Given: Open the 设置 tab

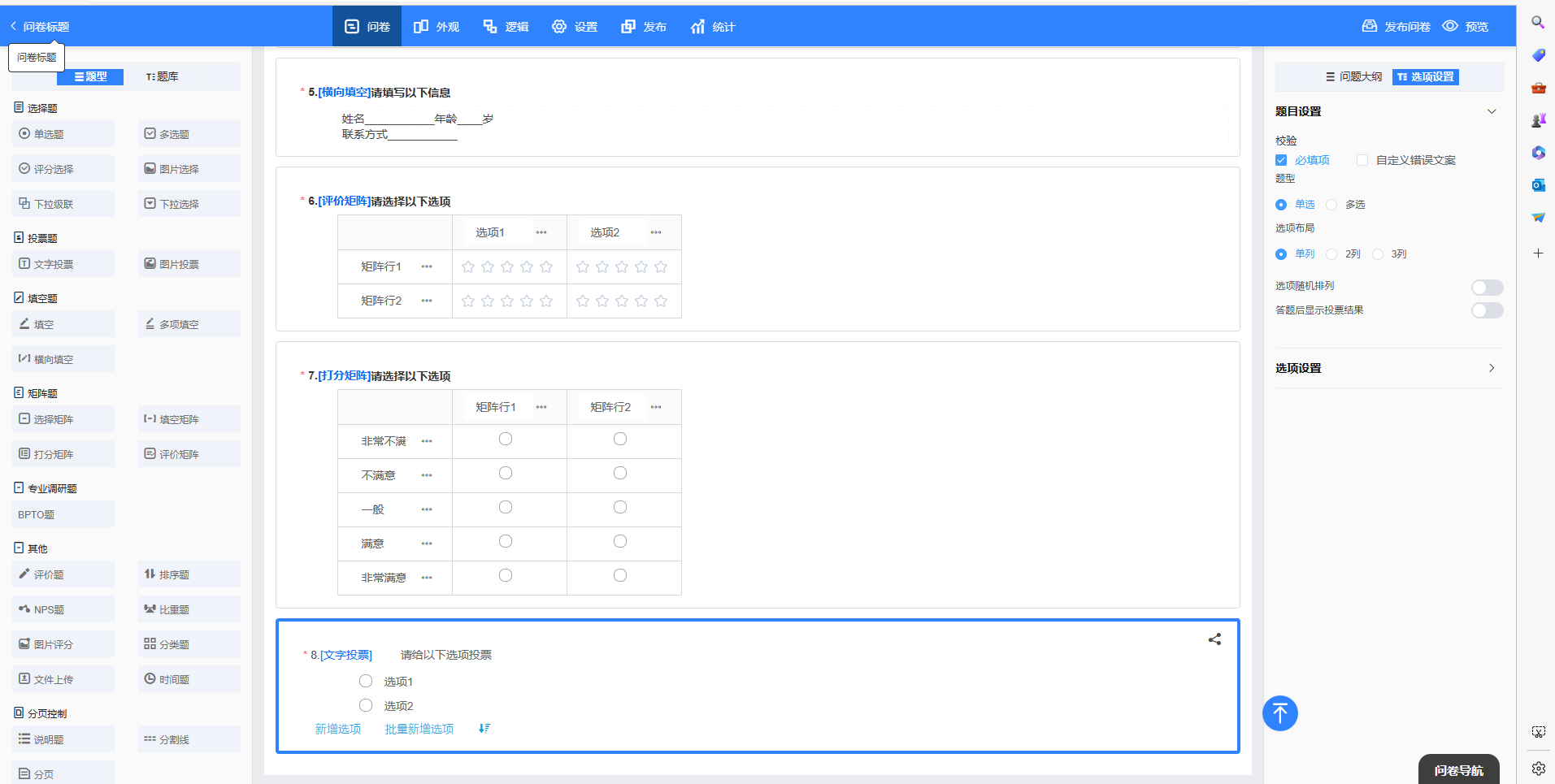Looking at the screenshot, I should coord(575,27).
